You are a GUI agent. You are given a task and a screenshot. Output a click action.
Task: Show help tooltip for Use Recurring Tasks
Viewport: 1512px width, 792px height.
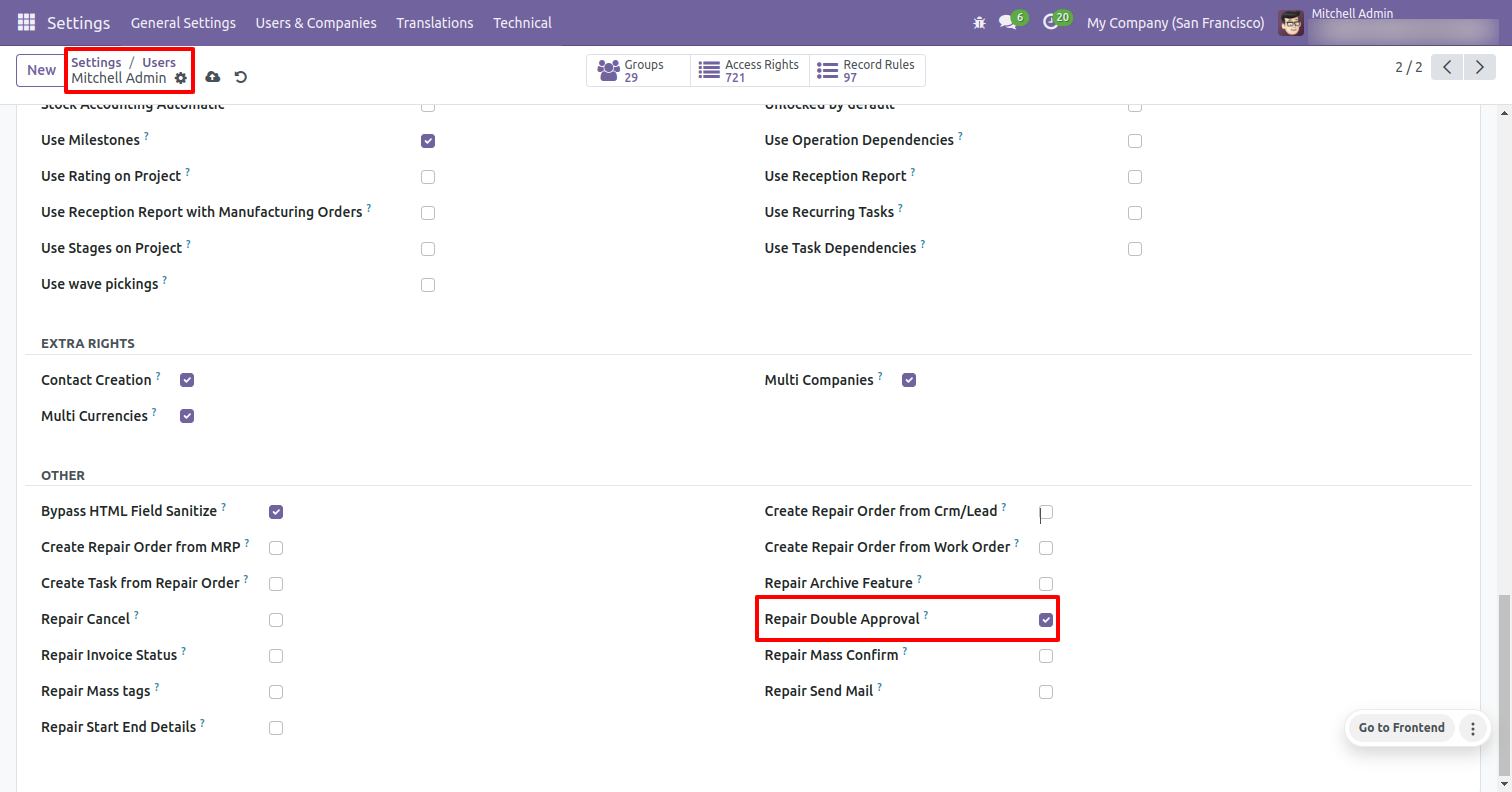pos(900,207)
